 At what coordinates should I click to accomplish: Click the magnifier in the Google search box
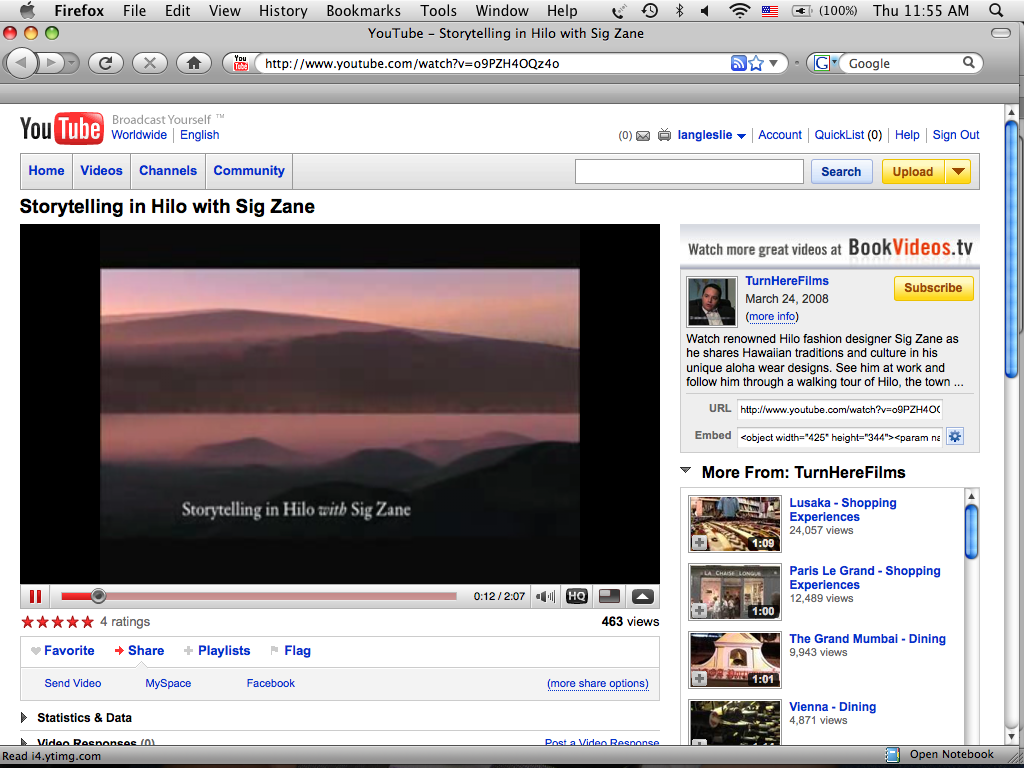pos(968,62)
